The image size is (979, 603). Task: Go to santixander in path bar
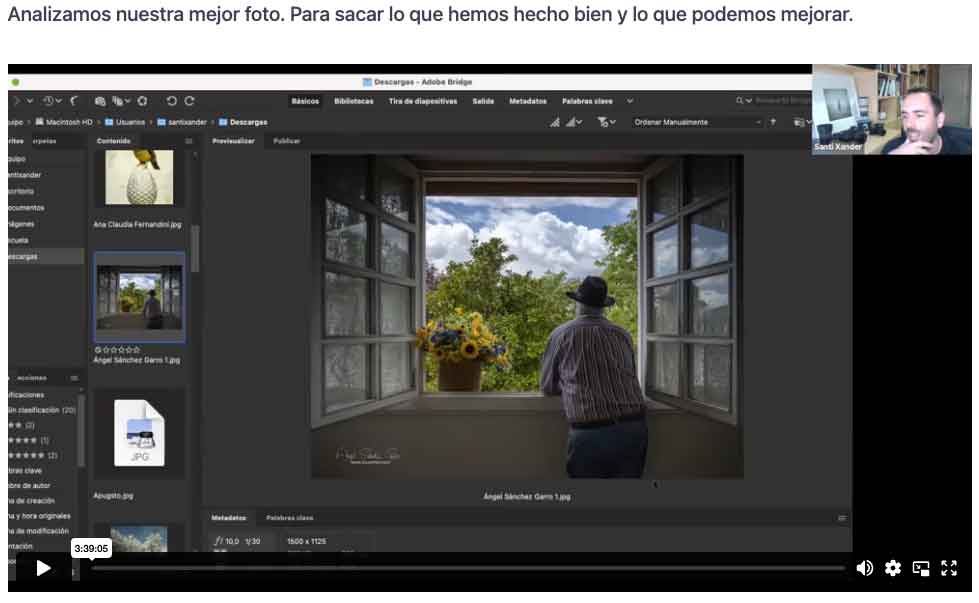tap(182, 122)
